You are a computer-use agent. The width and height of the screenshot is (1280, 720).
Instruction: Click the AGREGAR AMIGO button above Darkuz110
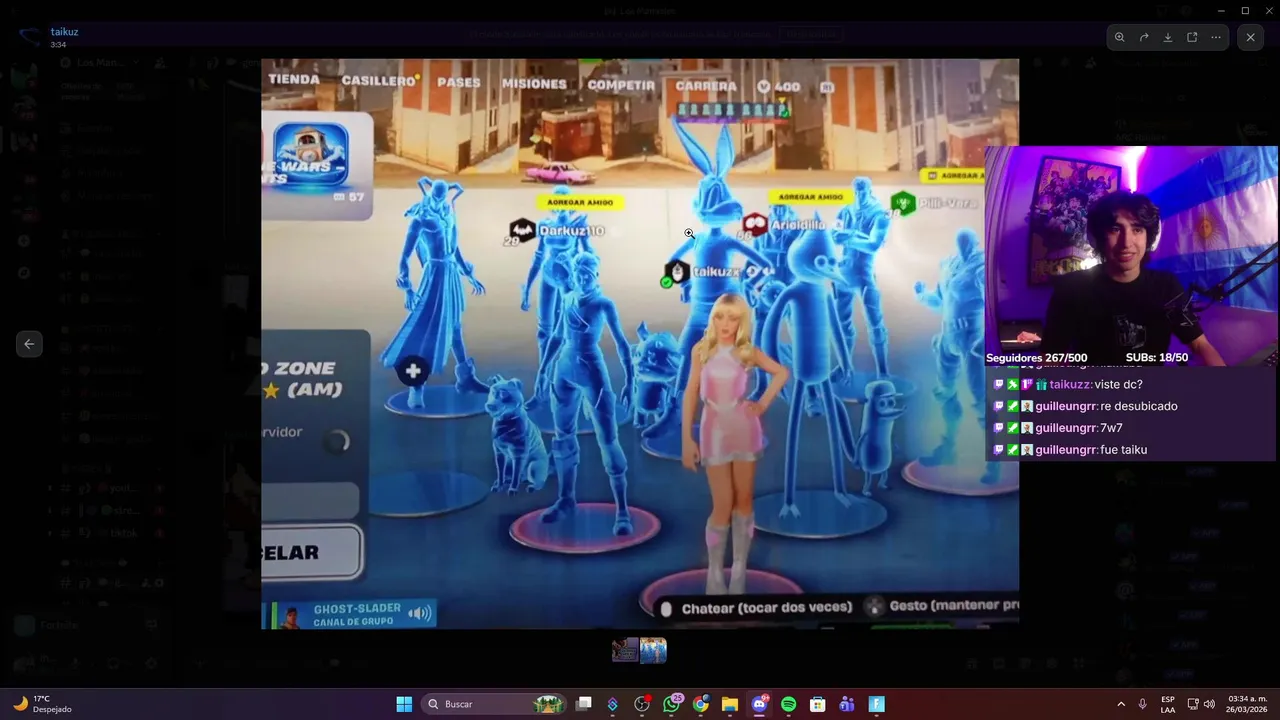pos(579,202)
